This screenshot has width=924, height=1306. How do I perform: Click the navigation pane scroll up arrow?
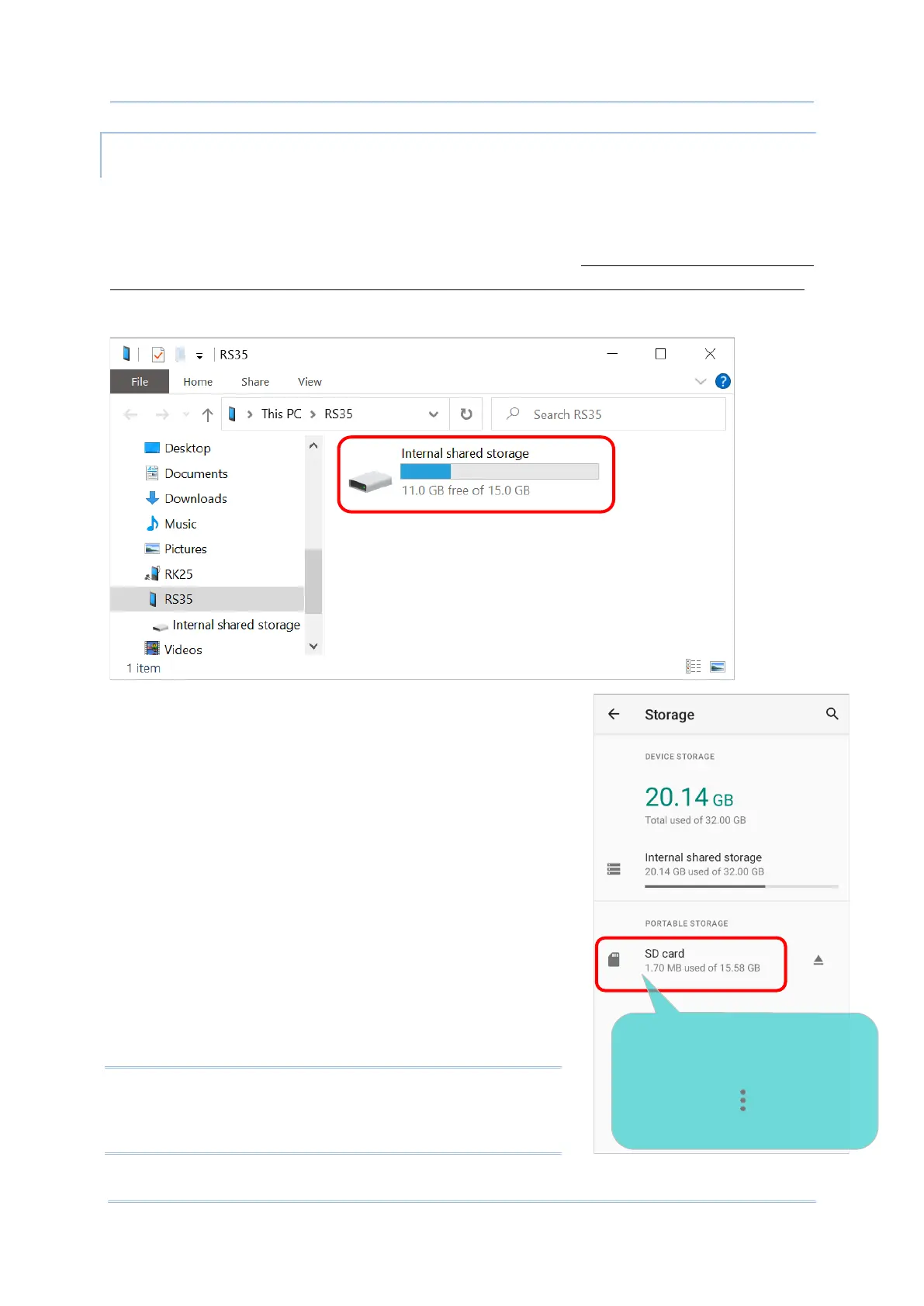(313, 445)
